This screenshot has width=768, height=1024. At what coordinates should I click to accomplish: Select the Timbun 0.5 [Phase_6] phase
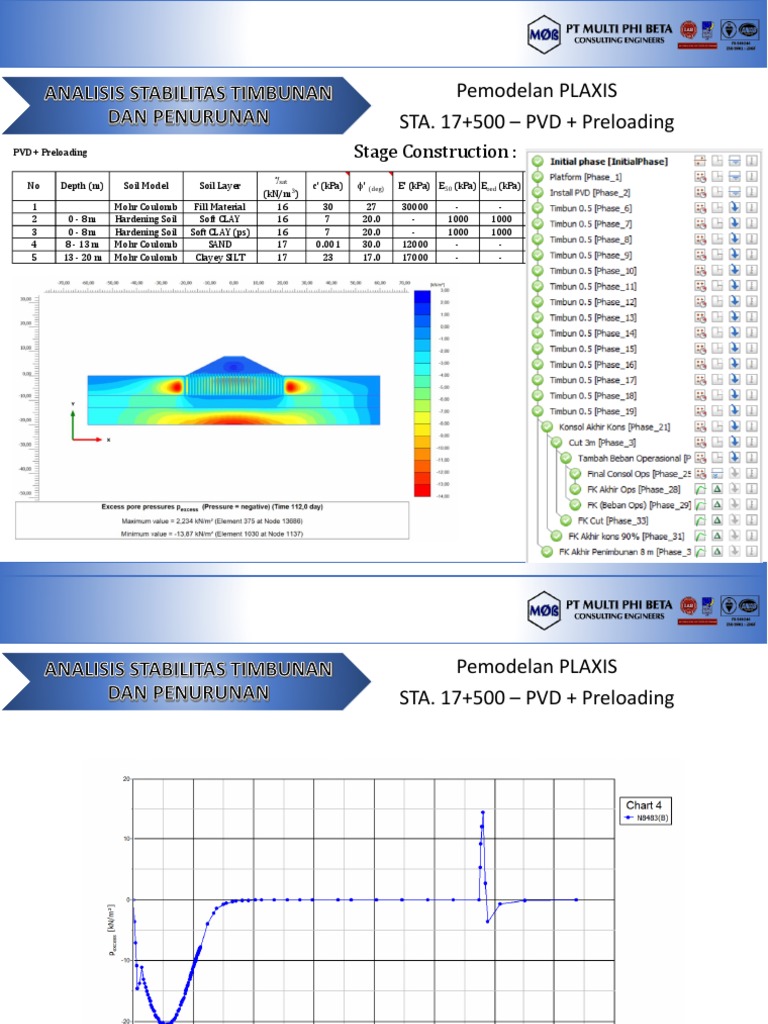click(590, 208)
